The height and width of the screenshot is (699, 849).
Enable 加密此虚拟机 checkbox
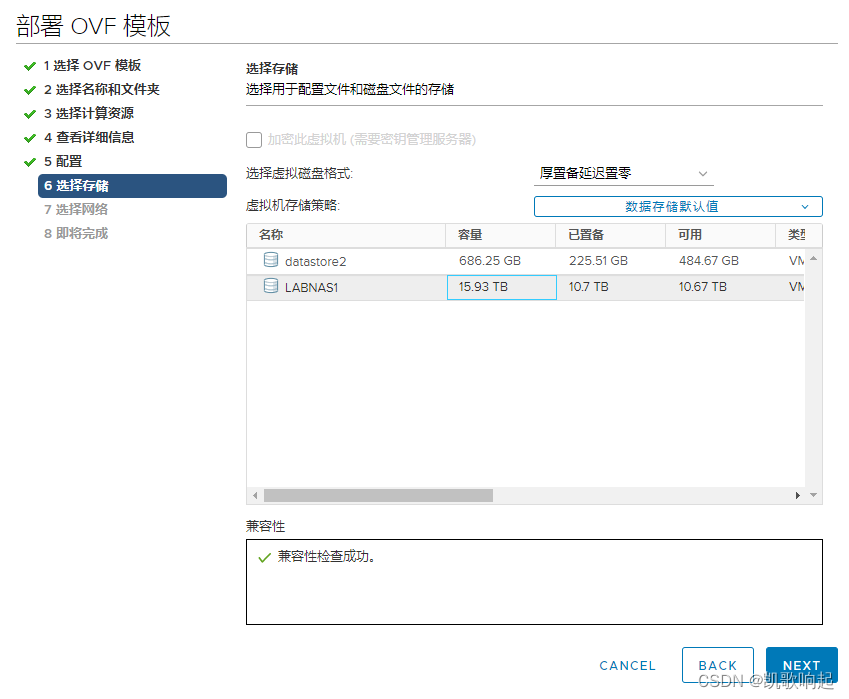[x=254, y=140]
